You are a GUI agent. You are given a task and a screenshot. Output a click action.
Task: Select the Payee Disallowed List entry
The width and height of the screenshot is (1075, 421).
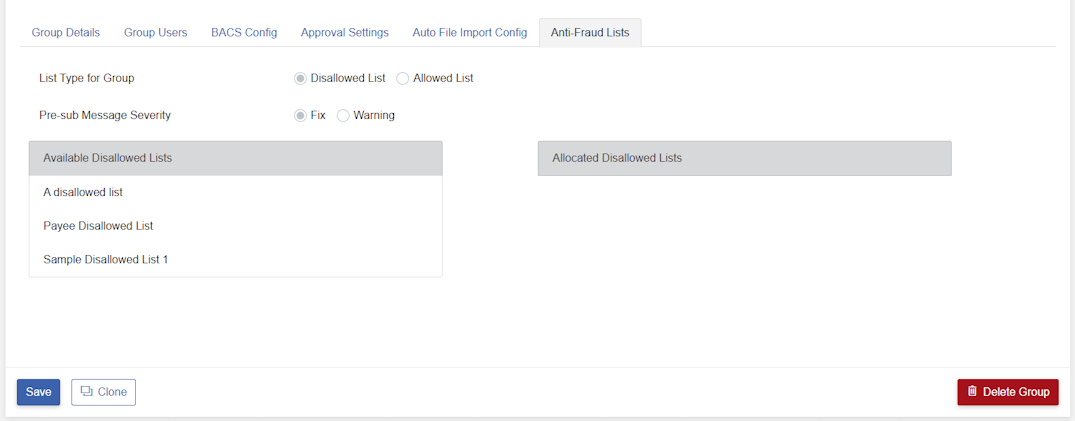tap(235, 226)
